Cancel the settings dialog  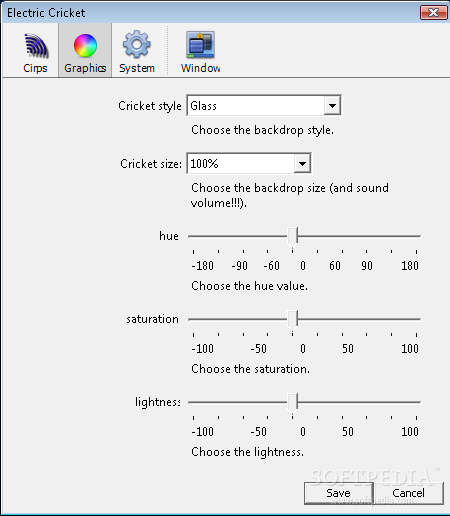tap(409, 493)
